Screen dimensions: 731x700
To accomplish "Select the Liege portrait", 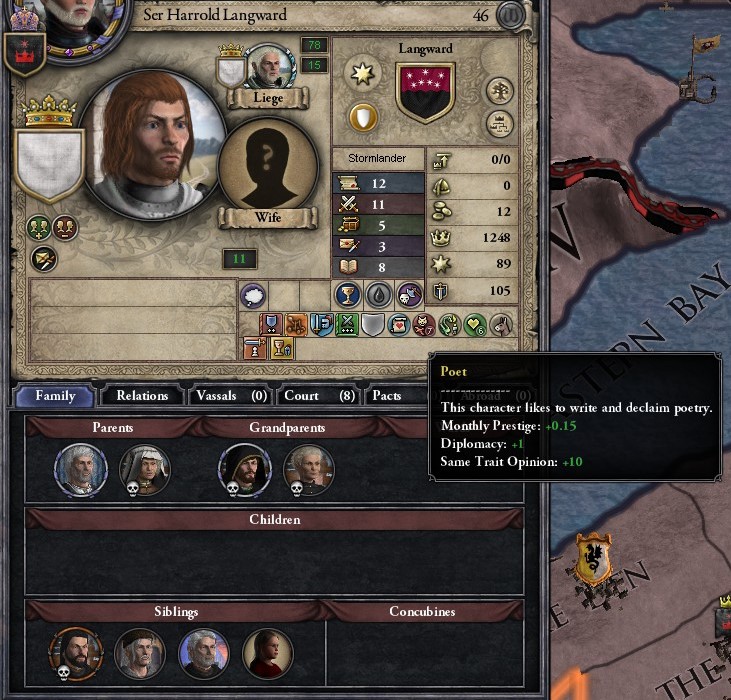I will coord(269,67).
